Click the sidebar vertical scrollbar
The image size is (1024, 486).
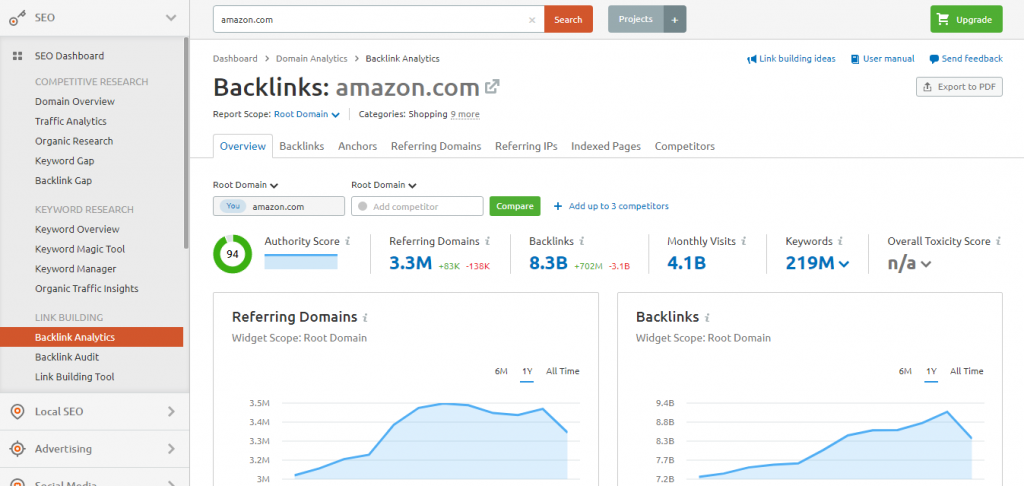186,144
